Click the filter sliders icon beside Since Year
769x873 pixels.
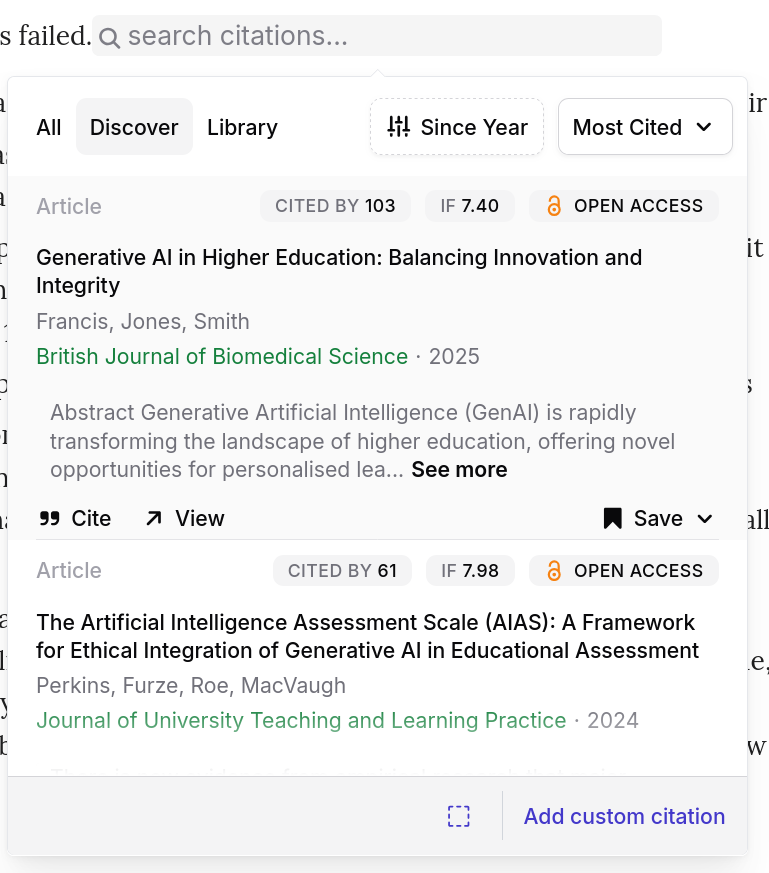398,127
